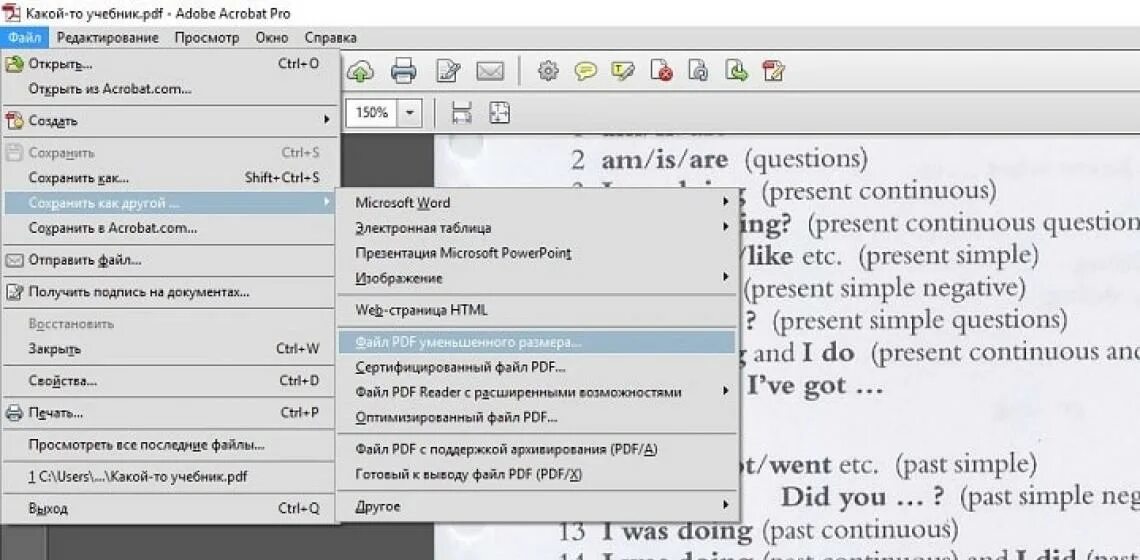Choose Сертифицированный файл PDF...
1140x560 pixels.
click(x=537, y=367)
